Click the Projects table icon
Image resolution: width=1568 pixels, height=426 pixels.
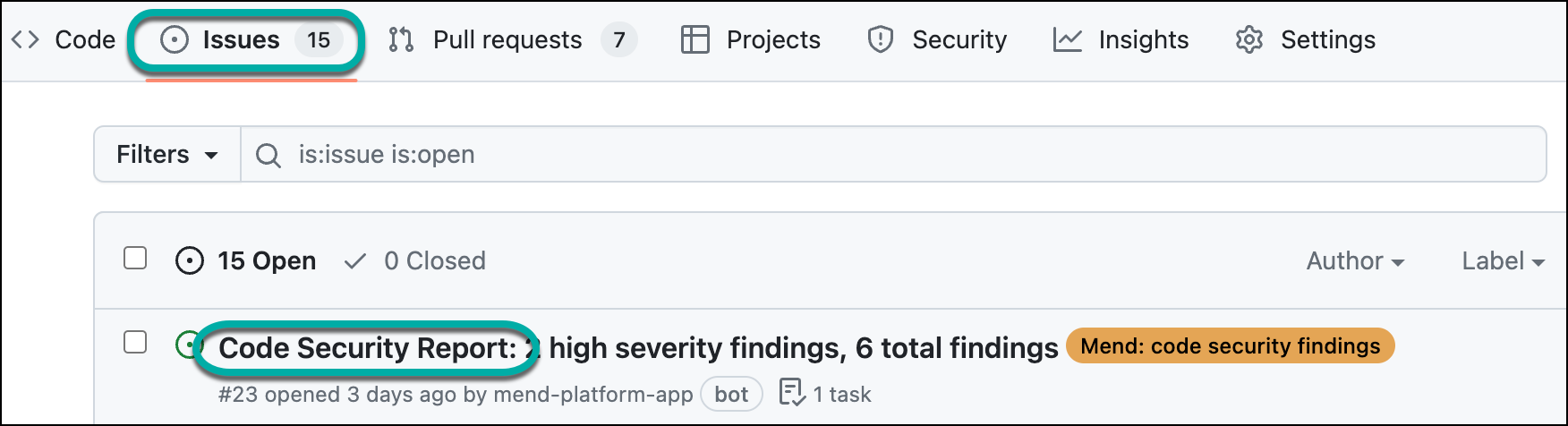pyautogui.click(x=695, y=39)
